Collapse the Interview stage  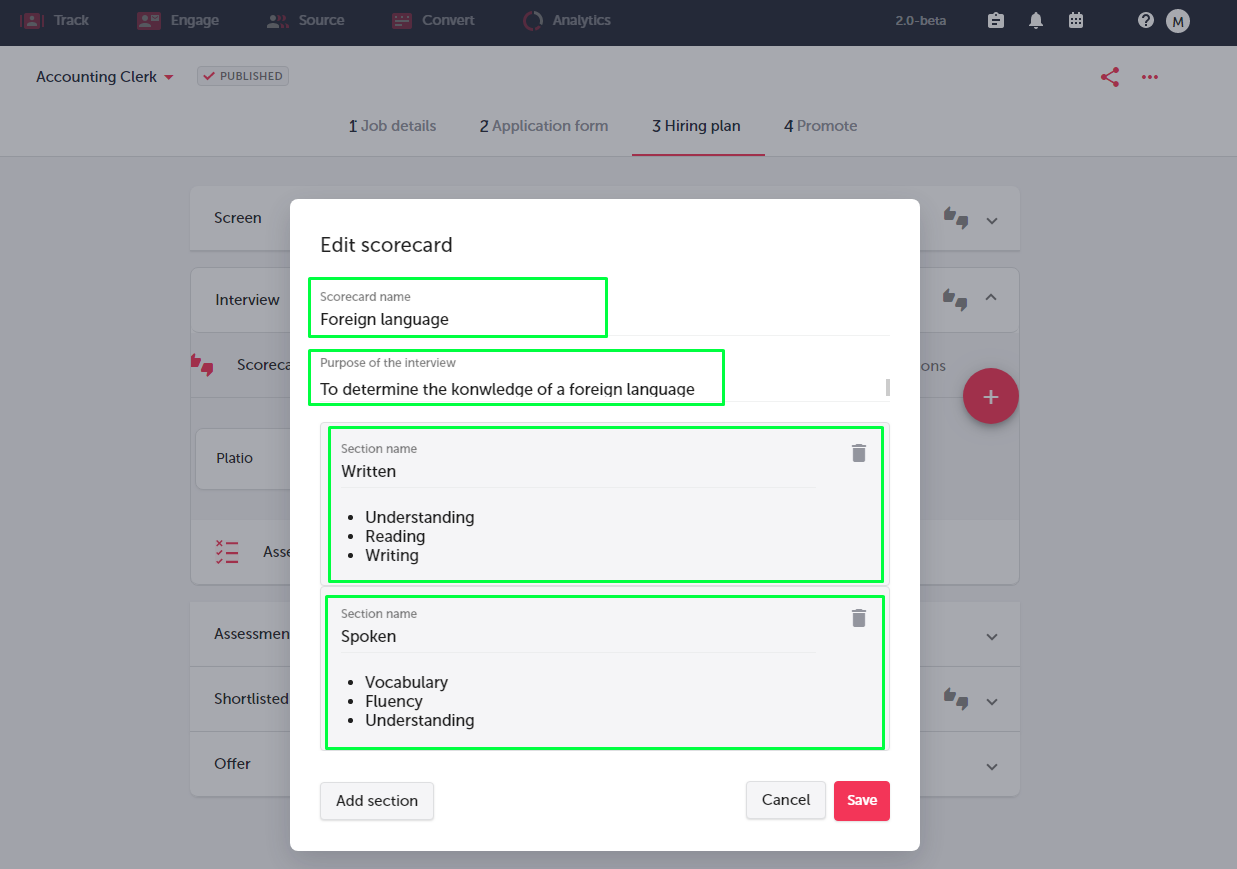point(991,298)
